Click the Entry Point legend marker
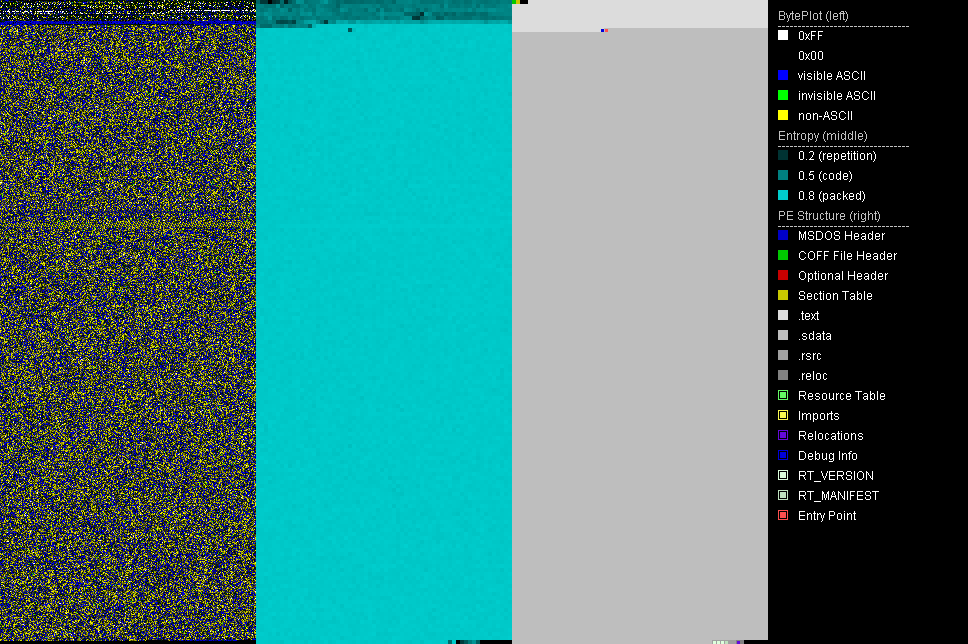The image size is (968, 644). tap(783, 516)
